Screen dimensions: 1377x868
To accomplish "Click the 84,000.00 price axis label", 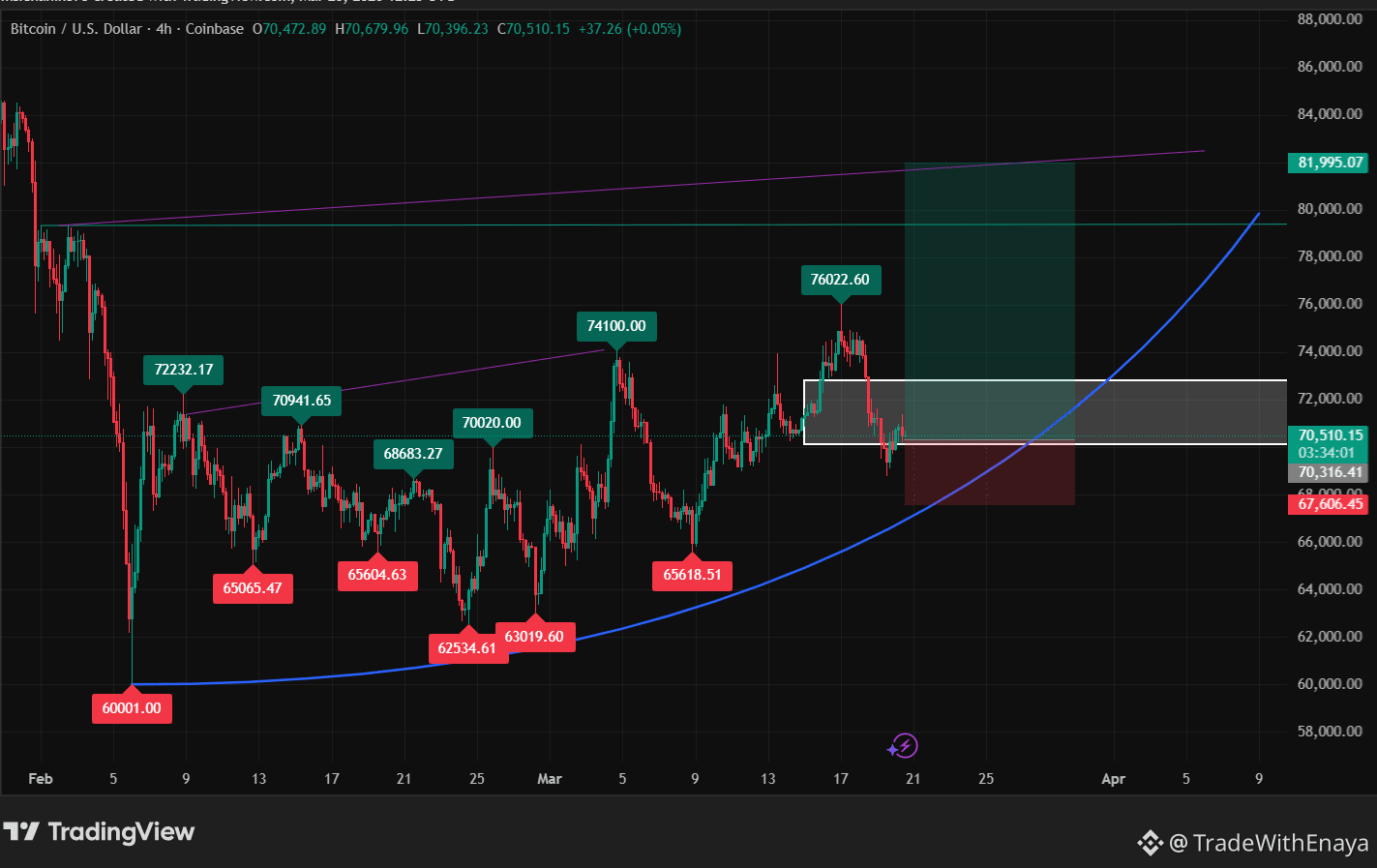I will [x=1330, y=114].
